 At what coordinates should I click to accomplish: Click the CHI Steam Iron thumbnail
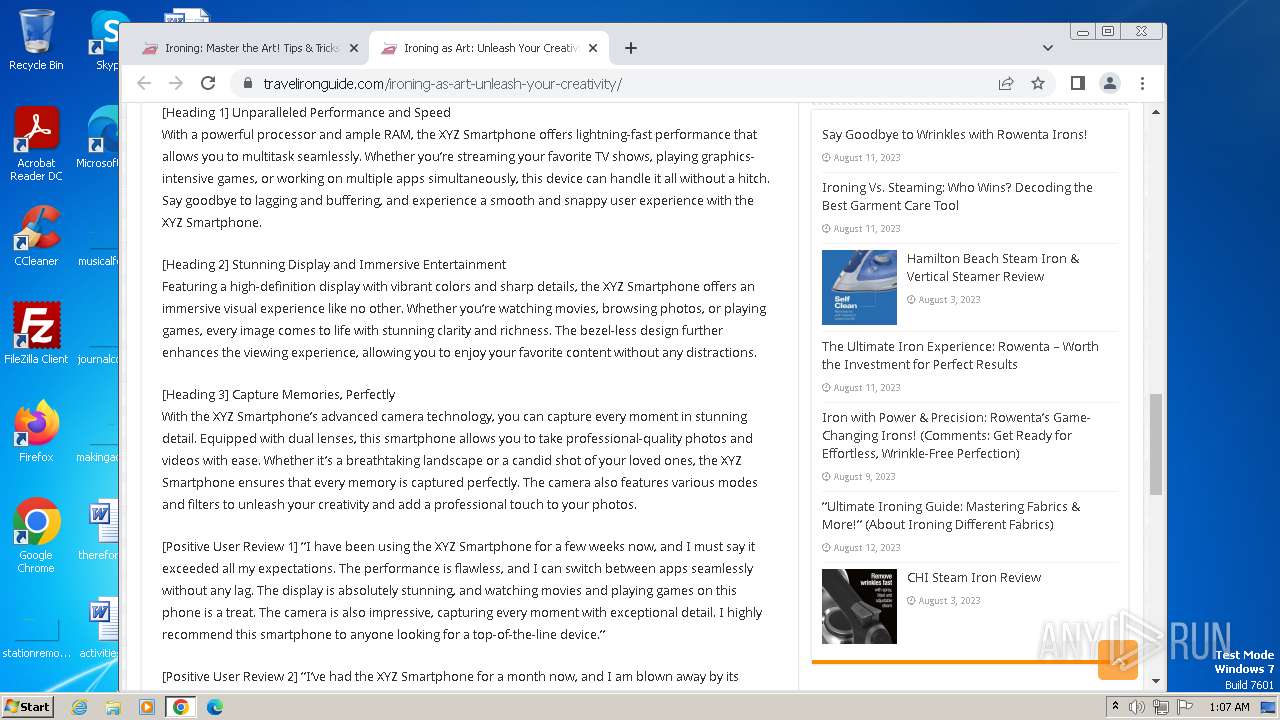pyautogui.click(x=859, y=606)
